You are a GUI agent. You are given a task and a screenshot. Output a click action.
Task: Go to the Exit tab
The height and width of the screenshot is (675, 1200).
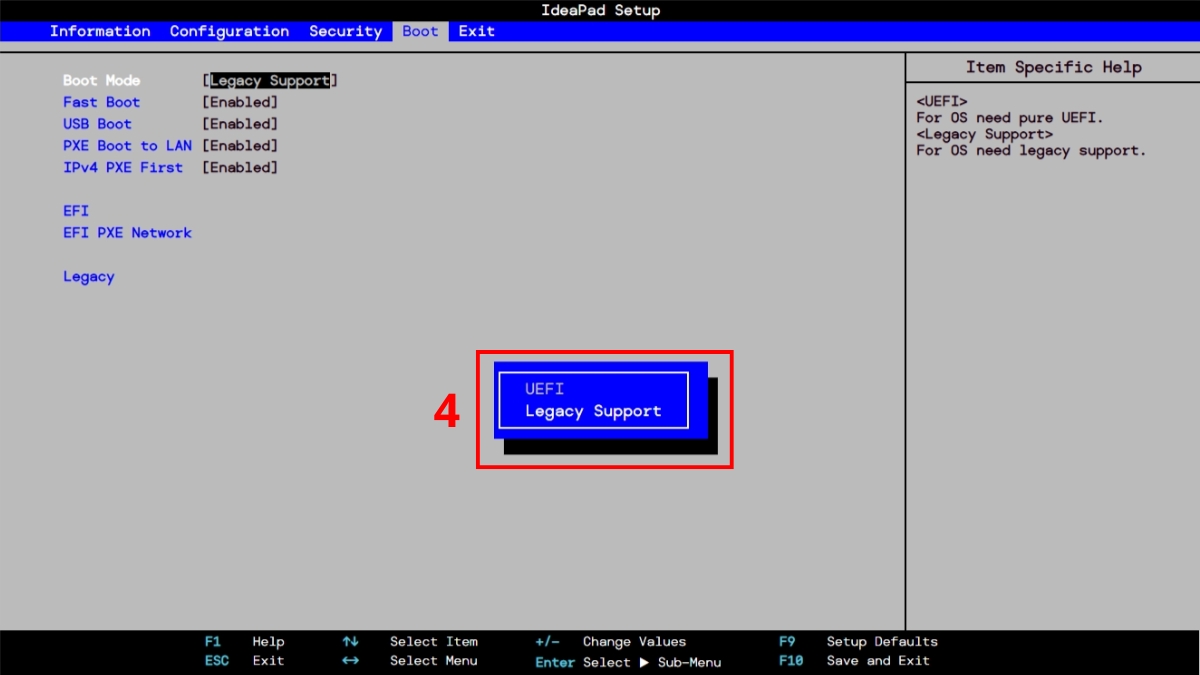(476, 31)
